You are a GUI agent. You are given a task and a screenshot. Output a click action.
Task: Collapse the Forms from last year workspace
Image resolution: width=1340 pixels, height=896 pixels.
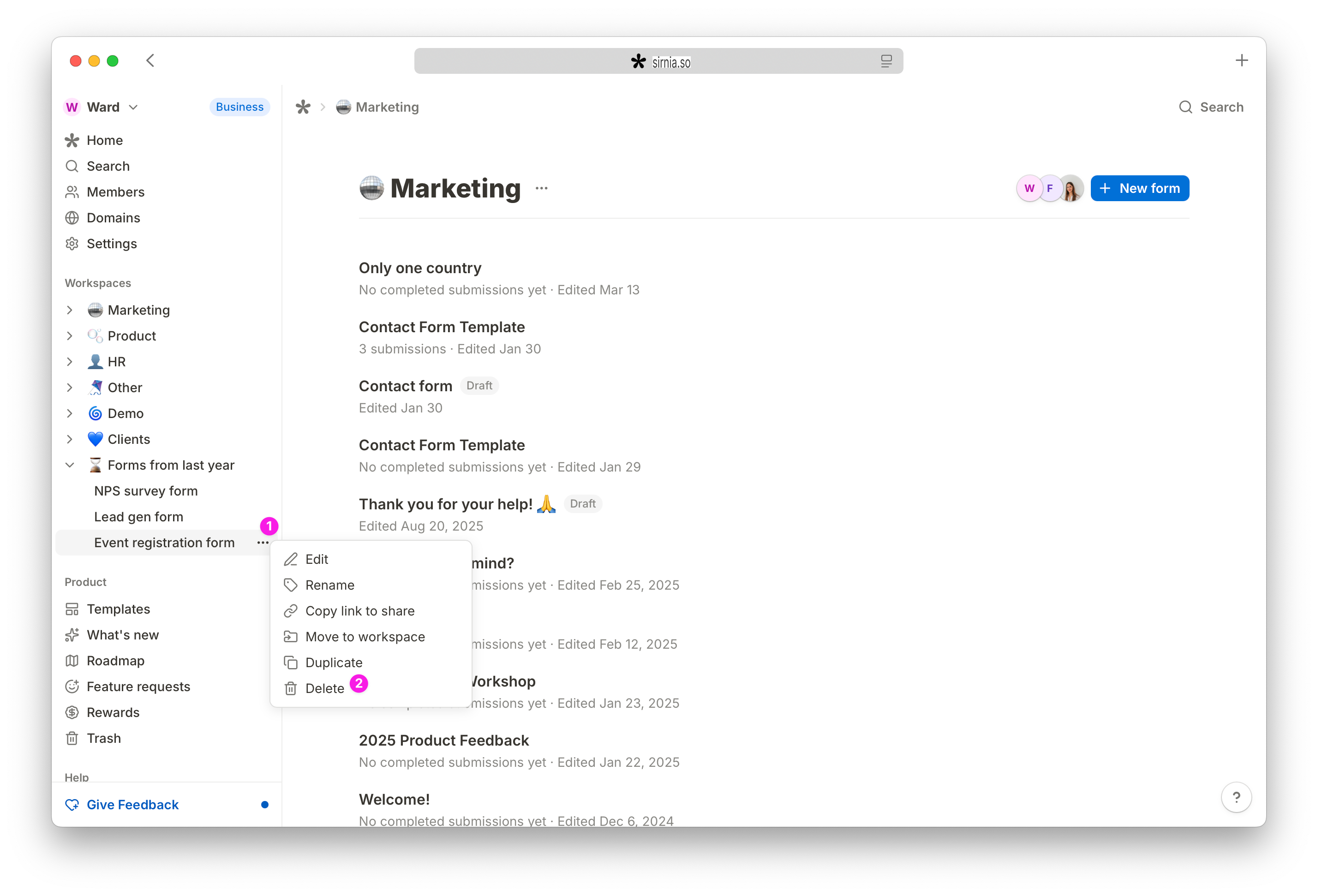tap(70, 465)
